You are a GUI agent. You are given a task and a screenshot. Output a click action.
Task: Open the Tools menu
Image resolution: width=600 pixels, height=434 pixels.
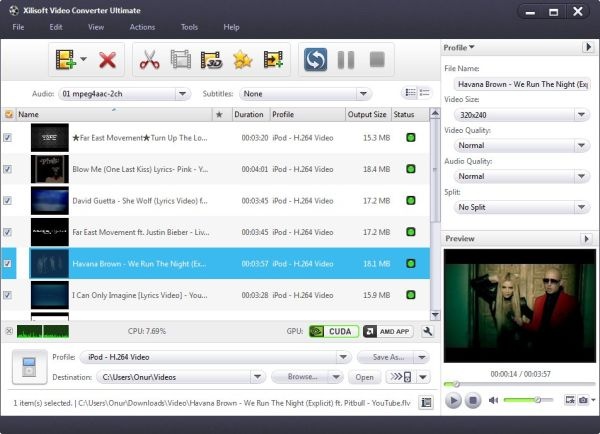tap(189, 27)
